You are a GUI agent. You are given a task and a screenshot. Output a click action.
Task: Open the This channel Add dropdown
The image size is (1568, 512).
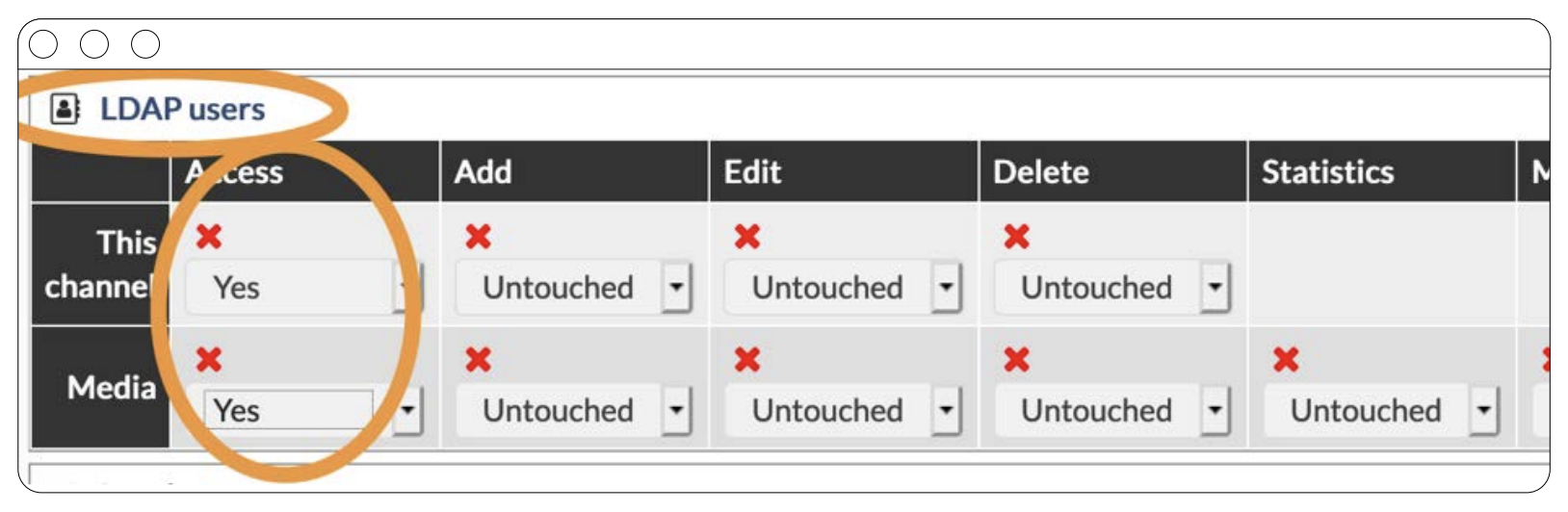pos(573,288)
